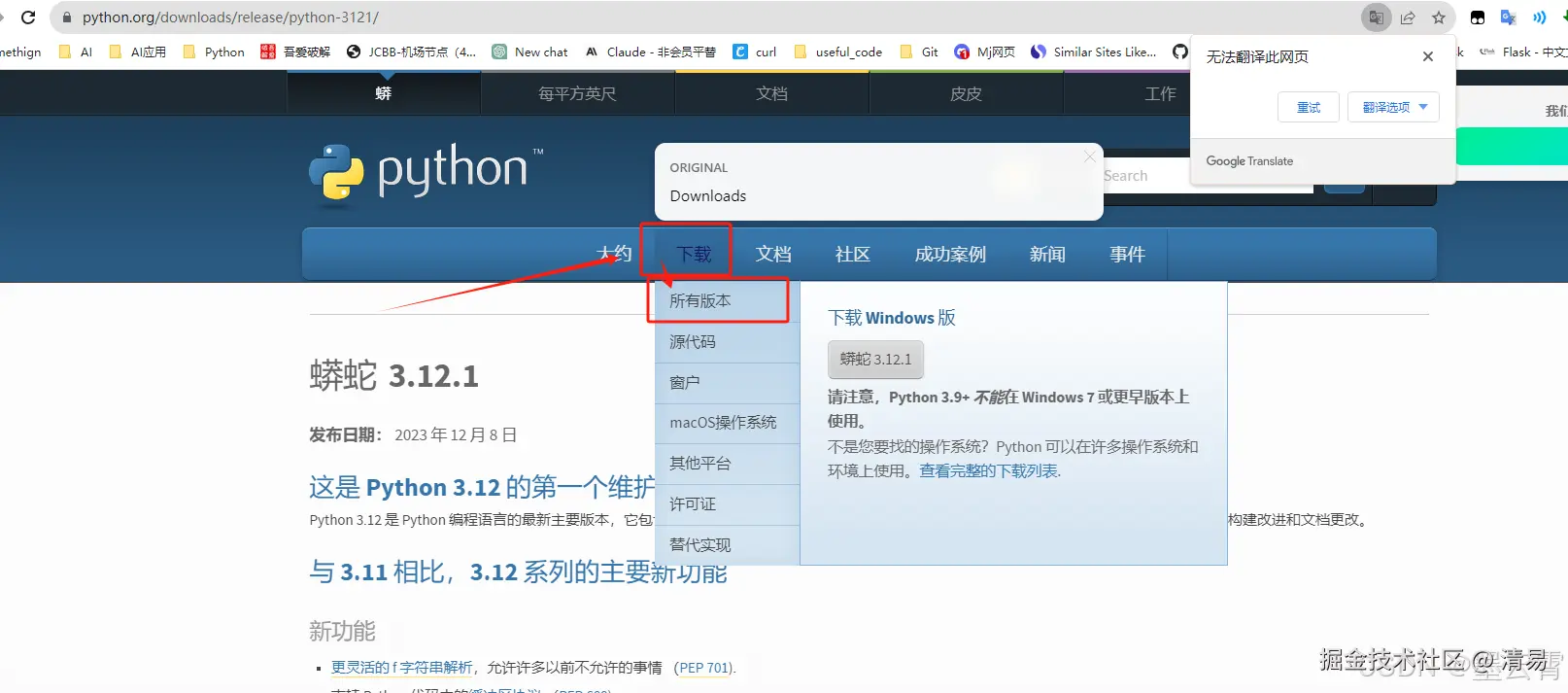Viewport: 1568px width, 693px height.
Task: Select the 蟒 top navigation tab
Action: pos(384,93)
